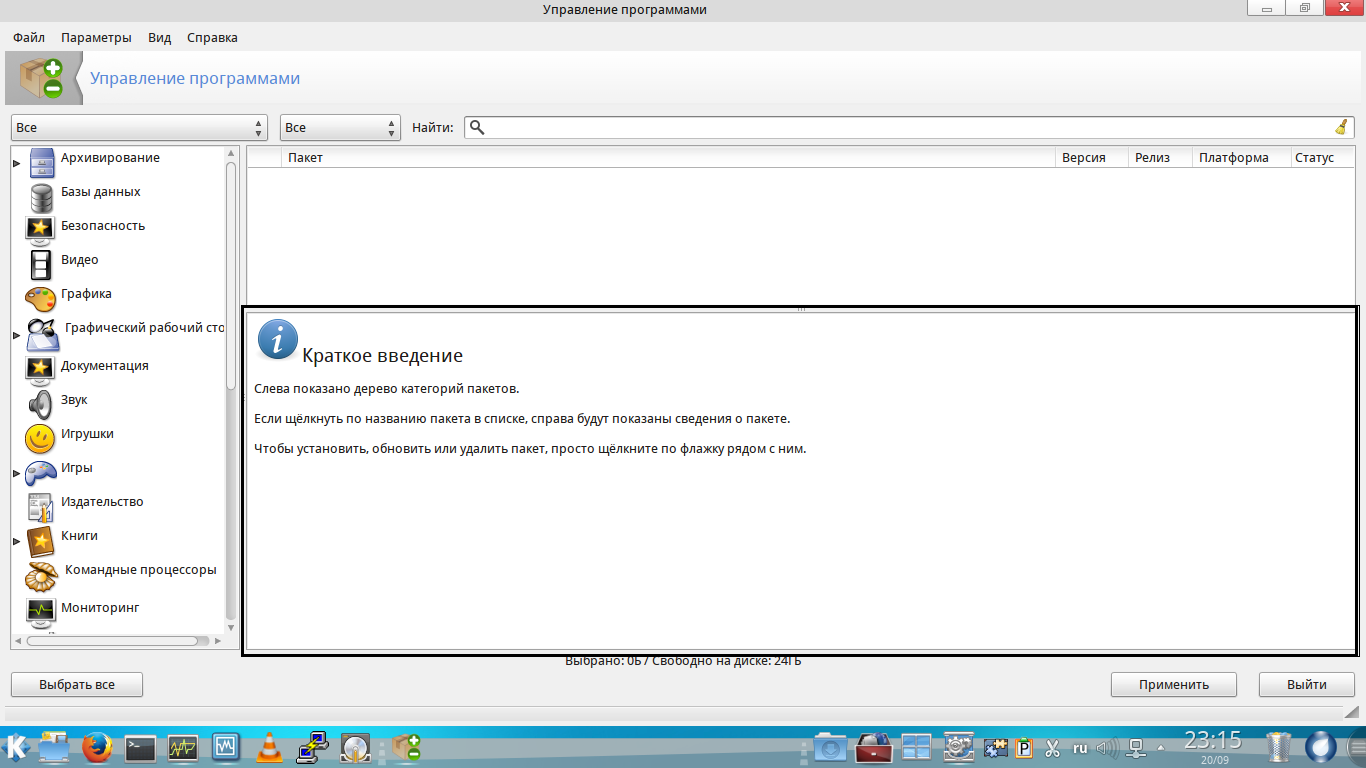Screen dimensions: 1366x768
Task: Sort packages by Статус column header
Action: pyautogui.click(x=1322, y=158)
